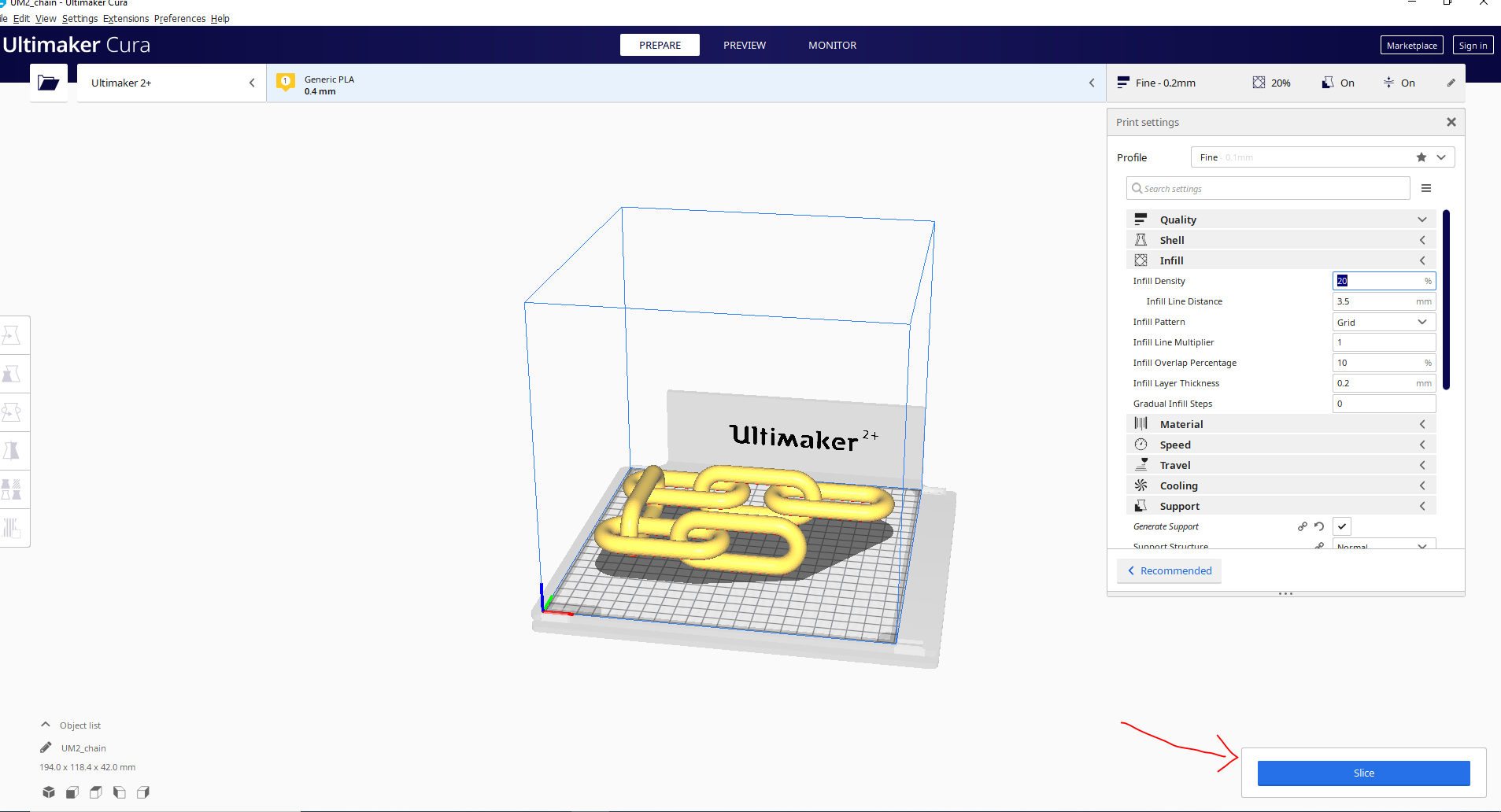Expand the Cooling settings section
This screenshot has width=1501, height=812.
click(x=1281, y=485)
